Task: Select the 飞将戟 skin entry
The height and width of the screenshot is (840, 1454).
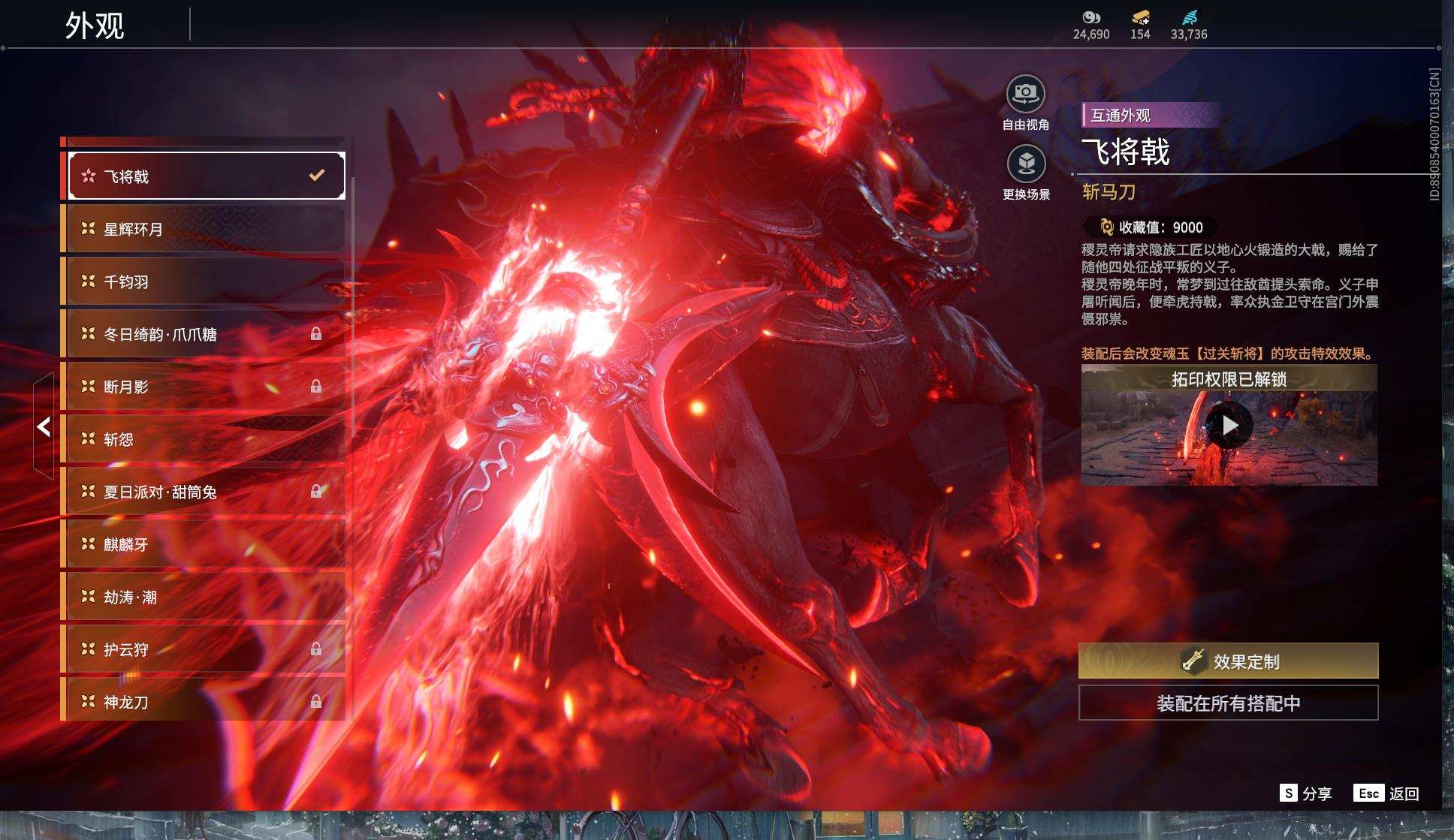Action: click(x=207, y=176)
